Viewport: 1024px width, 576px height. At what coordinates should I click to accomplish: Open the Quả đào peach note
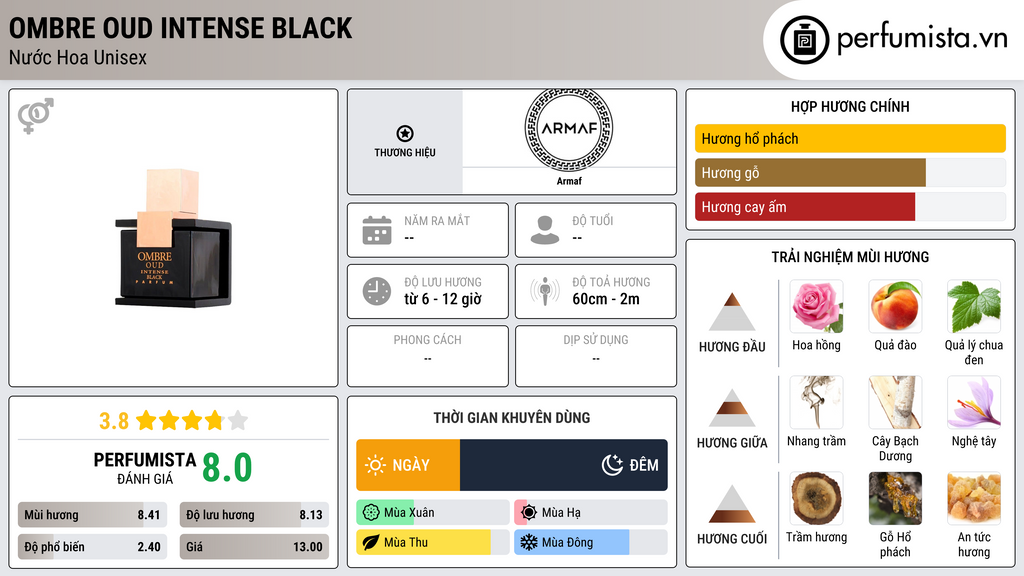[895, 307]
